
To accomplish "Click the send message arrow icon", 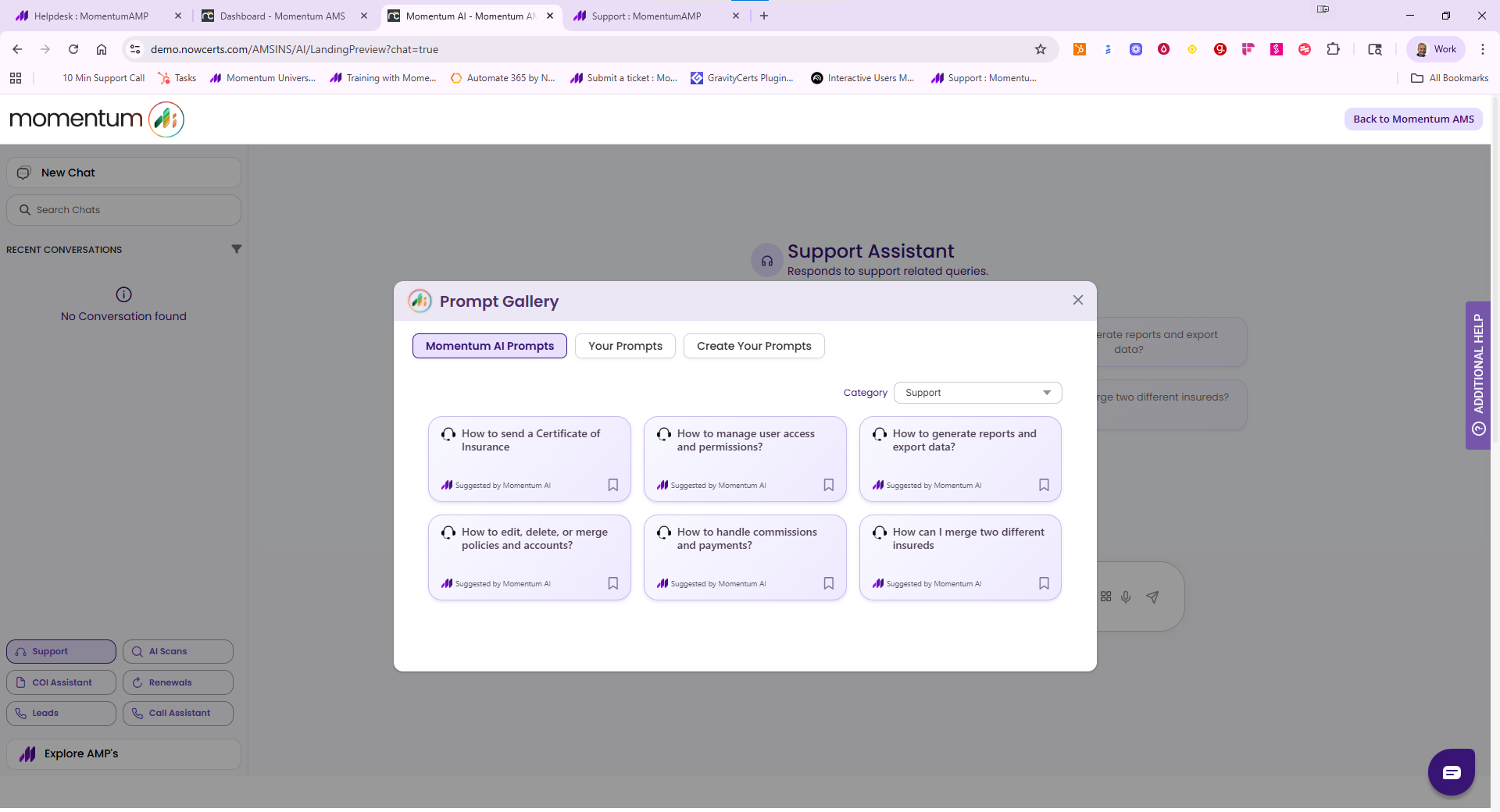I will coord(1152,597).
